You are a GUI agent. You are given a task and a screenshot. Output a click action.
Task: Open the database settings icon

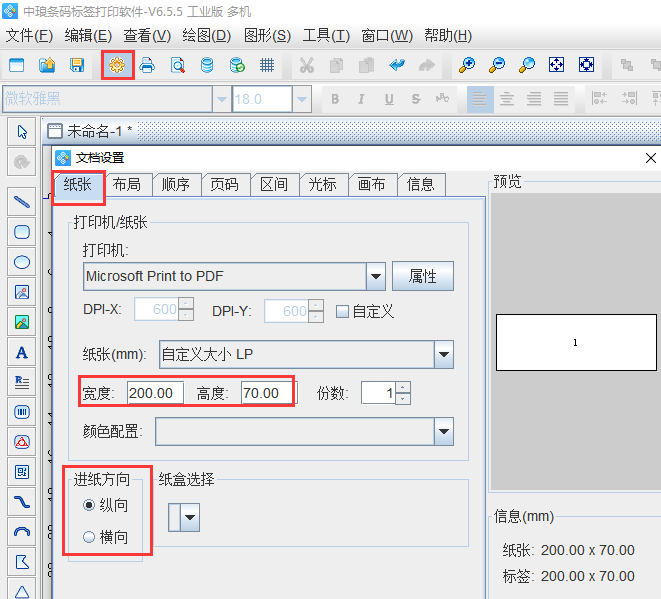[x=207, y=65]
